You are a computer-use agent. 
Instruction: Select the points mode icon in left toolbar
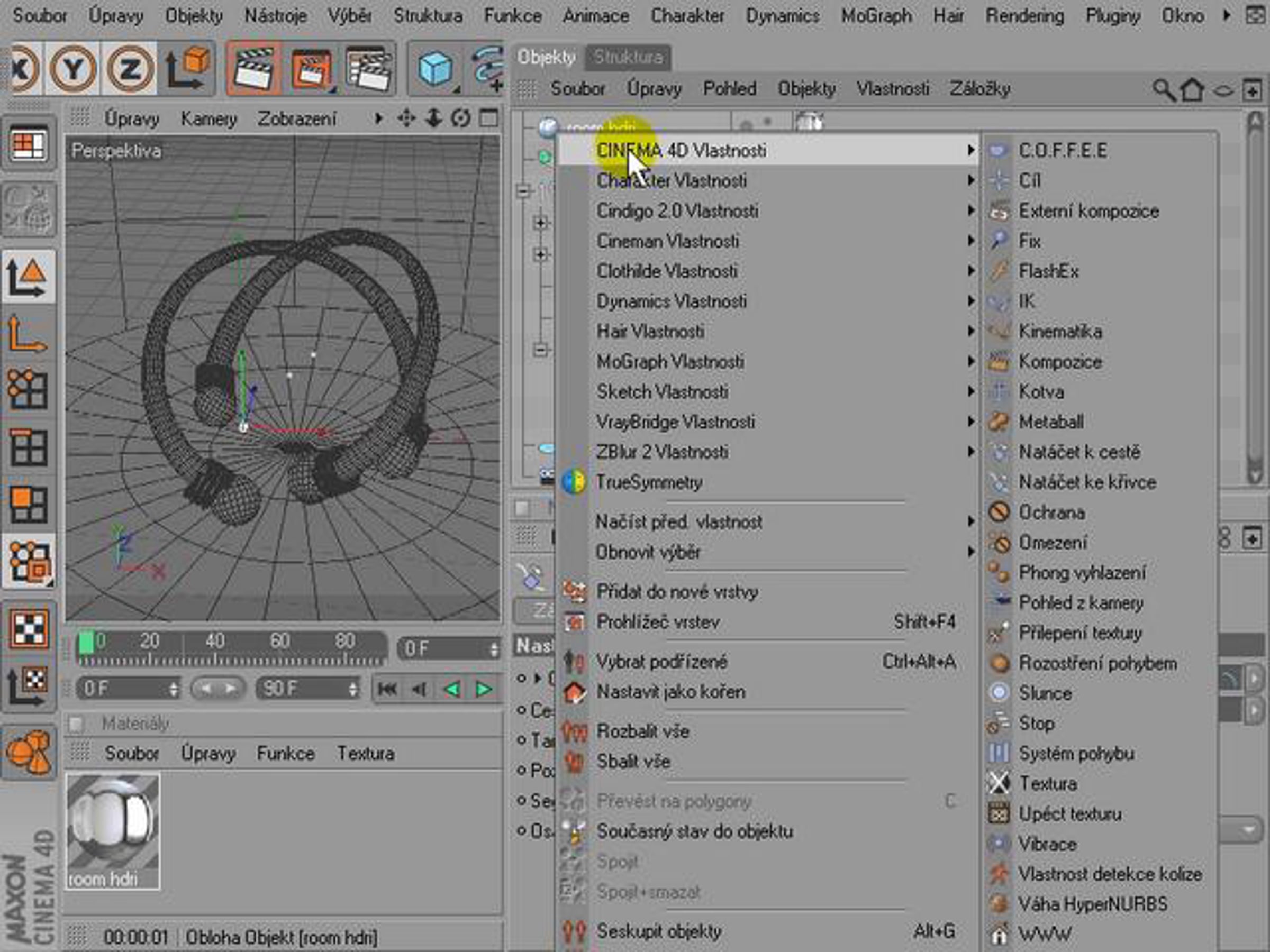(x=28, y=390)
